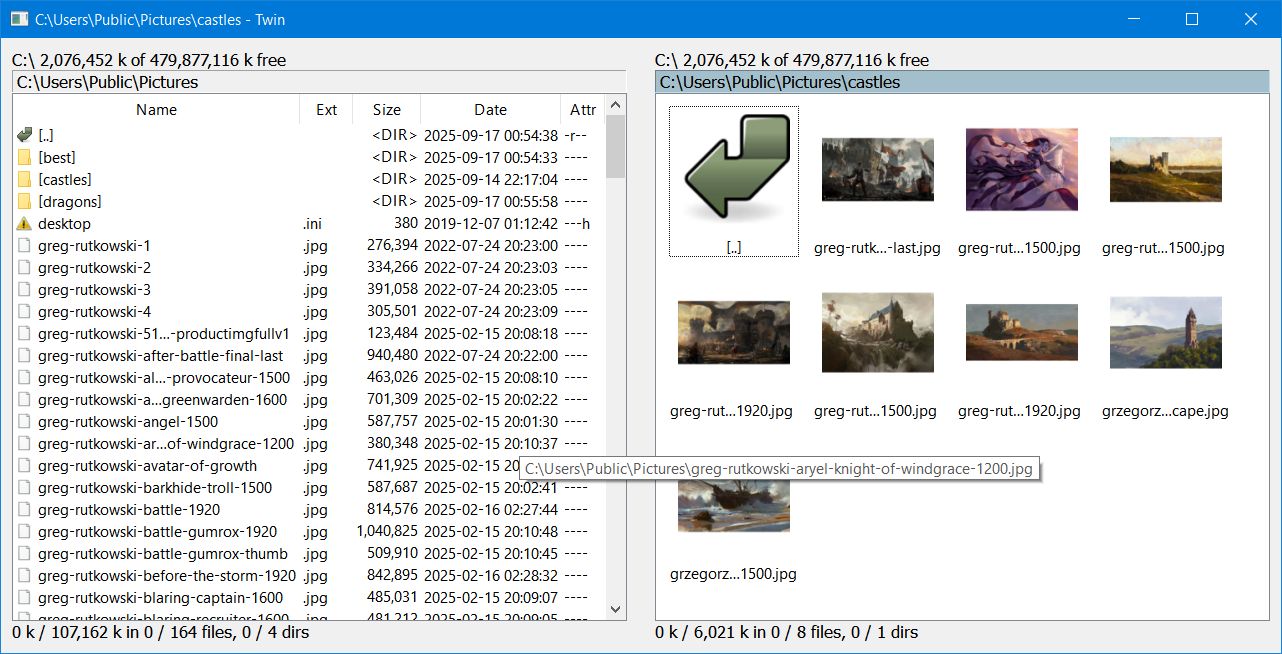This screenshot has height=654, width=1282.
Task: Click left status bar showing 164 files
Action: [160, 632]
